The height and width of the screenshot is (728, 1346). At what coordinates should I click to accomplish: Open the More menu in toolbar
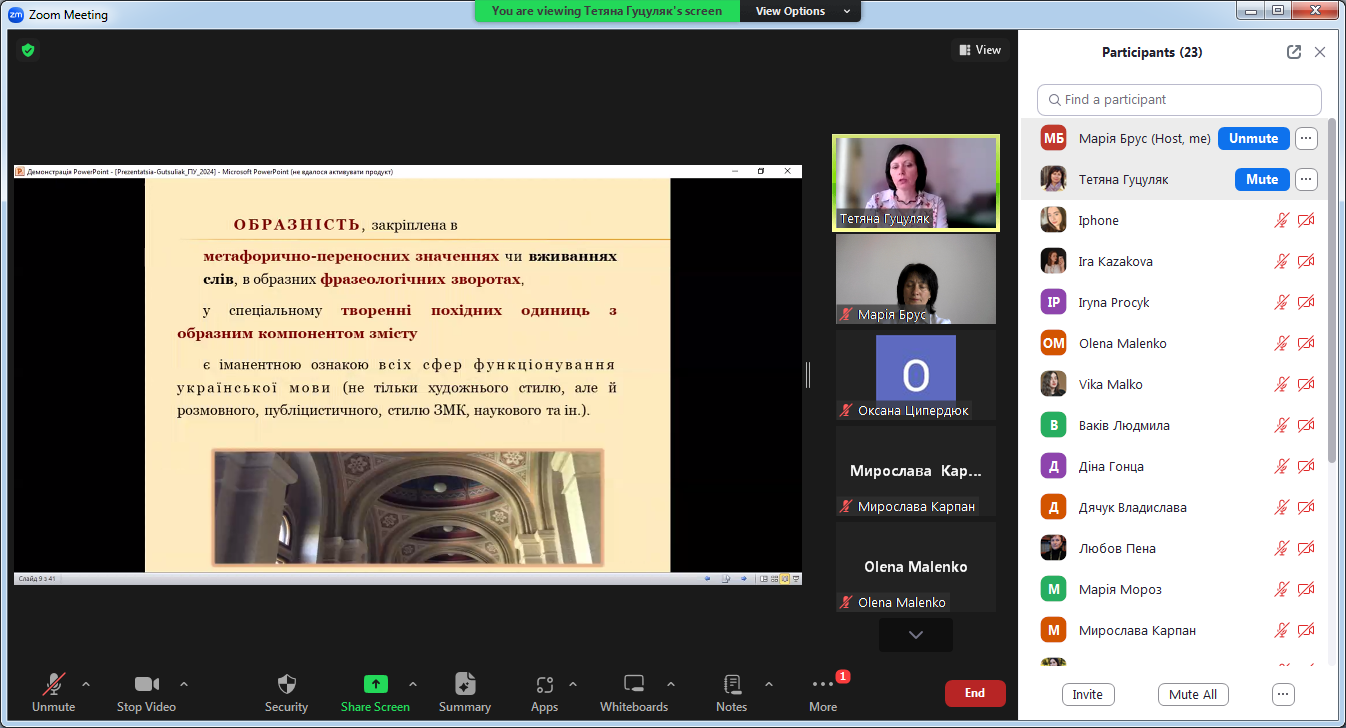[823, 685]
